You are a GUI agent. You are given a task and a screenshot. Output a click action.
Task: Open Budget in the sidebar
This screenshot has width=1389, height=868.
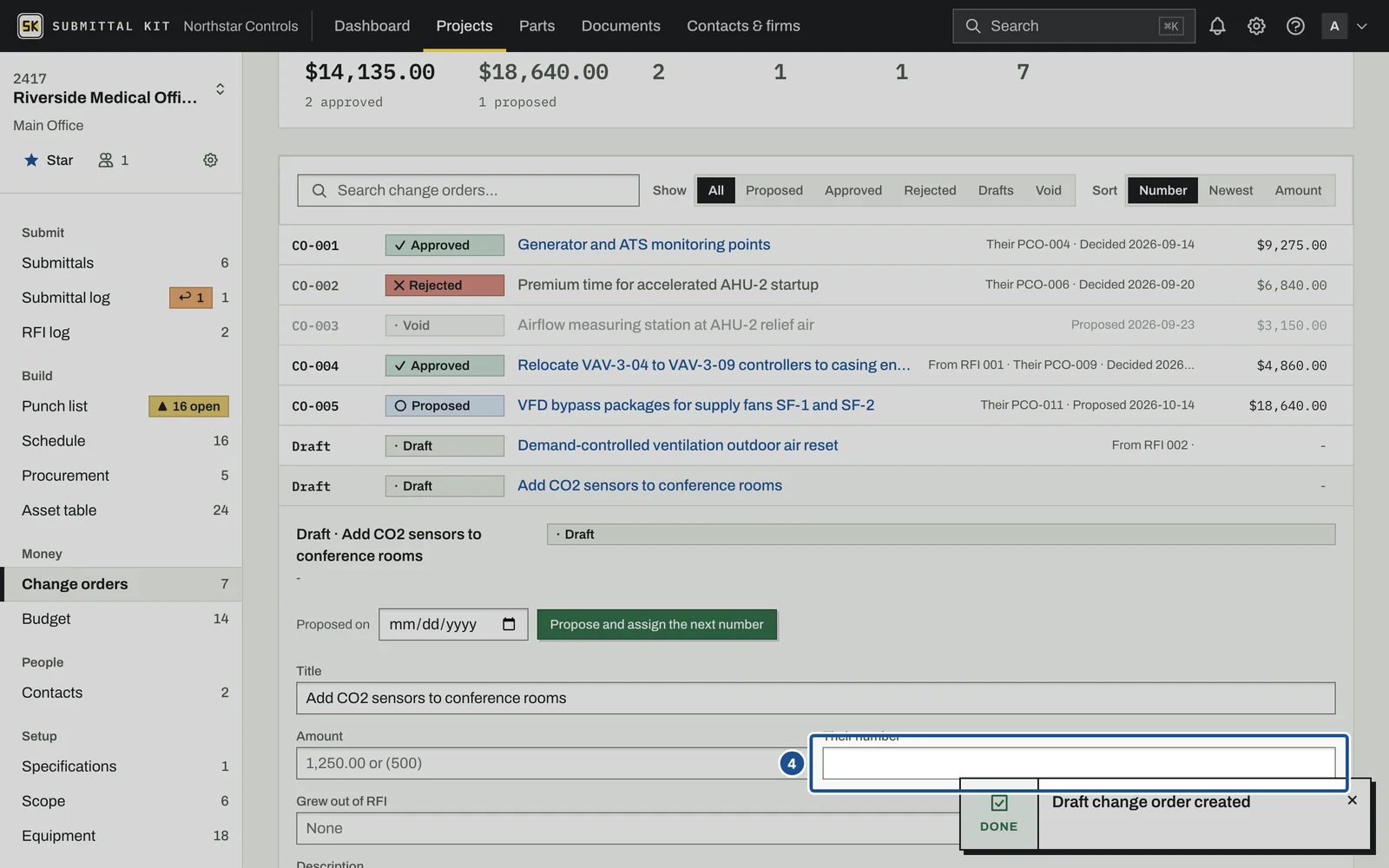(121, 619)
